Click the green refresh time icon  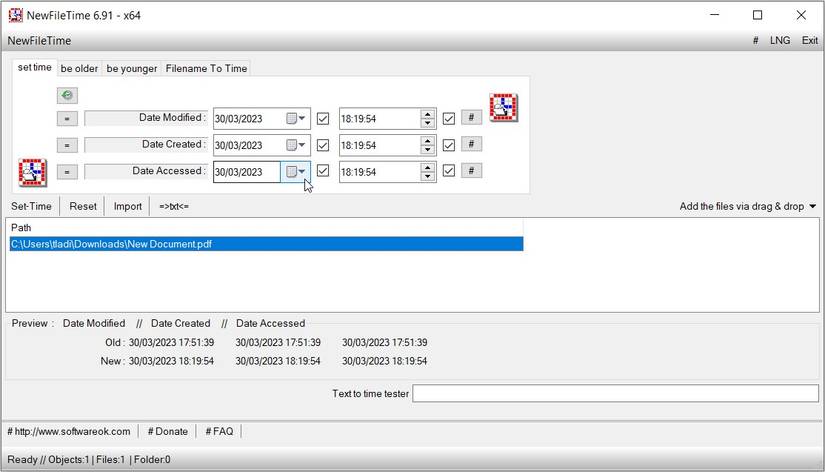[67, 95]
